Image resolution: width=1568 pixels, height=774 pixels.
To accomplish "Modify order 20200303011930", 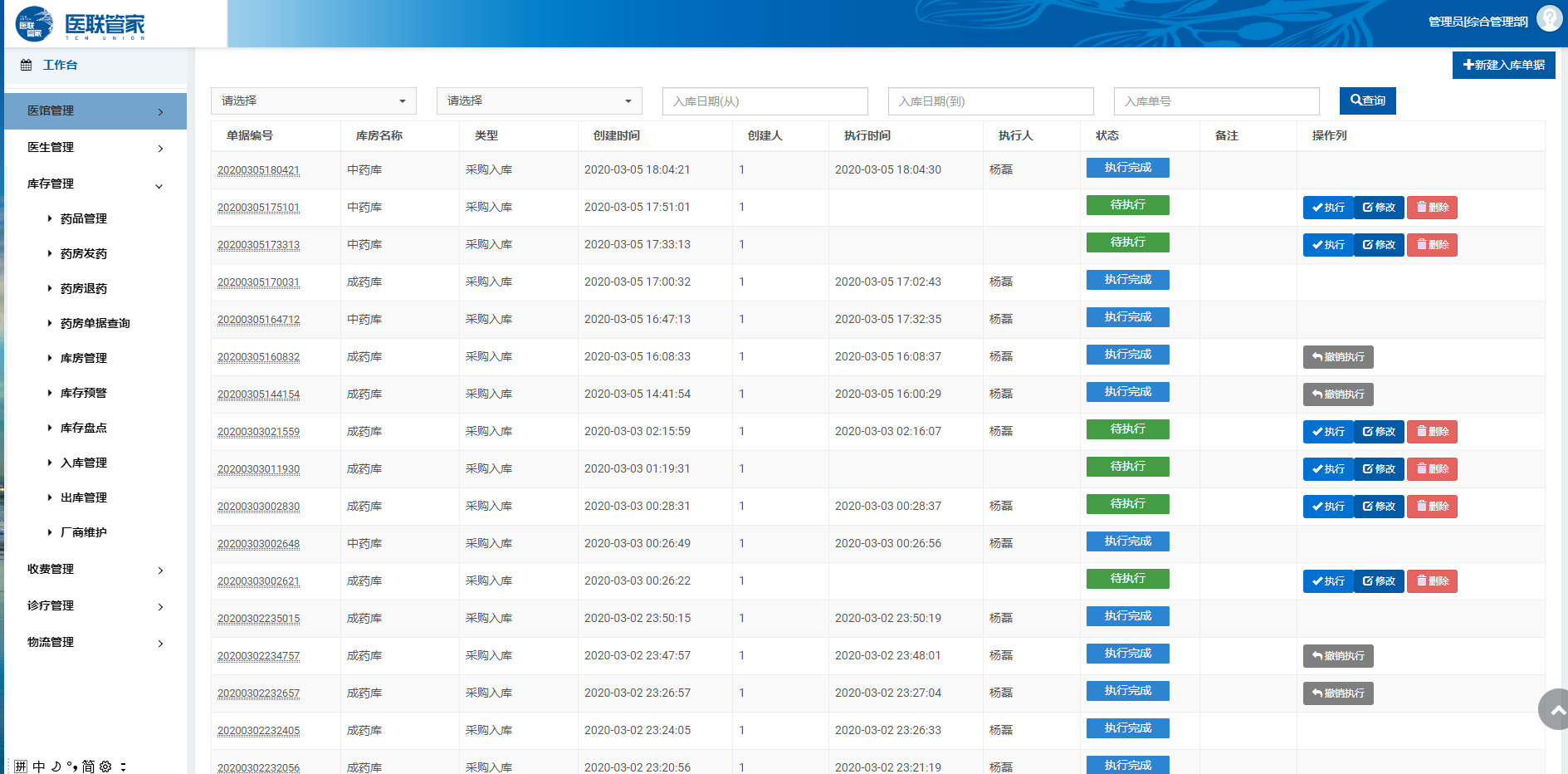I will [x=1379, y=469].
